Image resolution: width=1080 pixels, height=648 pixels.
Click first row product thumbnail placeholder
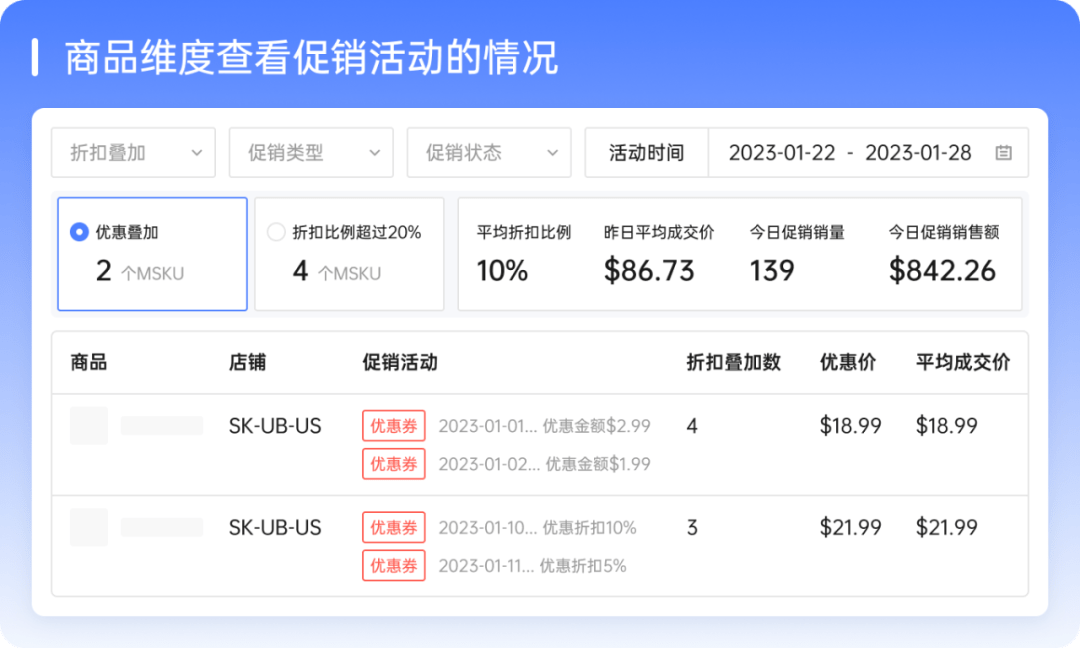click(x=89, y=426)
